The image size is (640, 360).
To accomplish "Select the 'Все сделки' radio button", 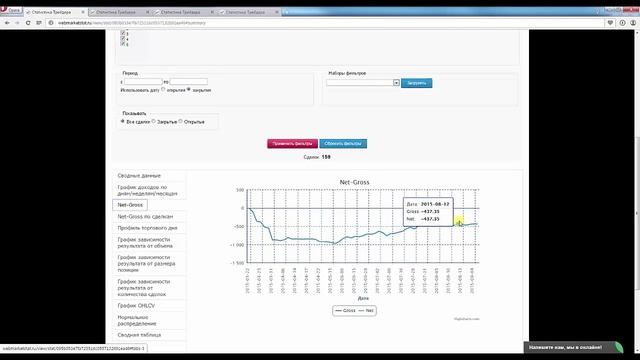I will [x=122, y=121].
